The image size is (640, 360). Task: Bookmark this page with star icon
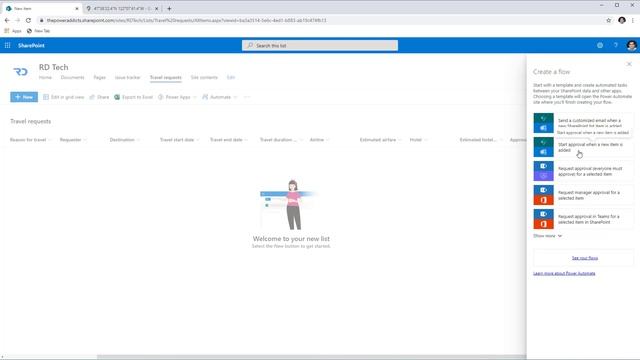[x=608, y=20]
